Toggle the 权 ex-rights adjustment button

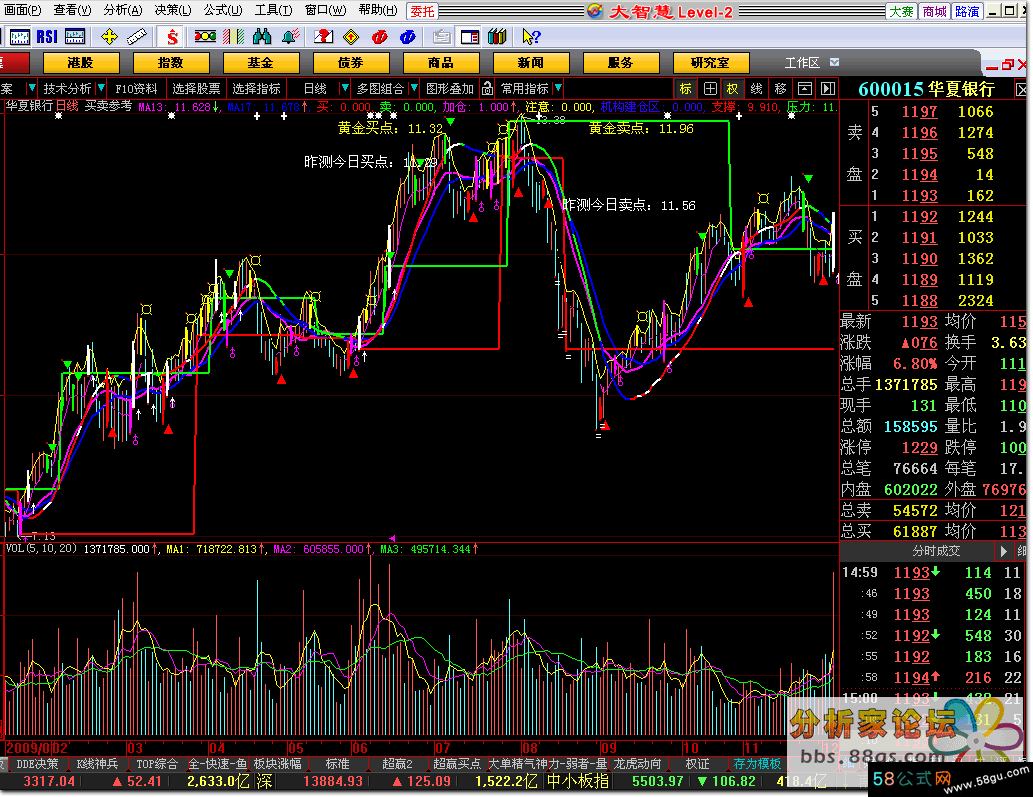733,88
